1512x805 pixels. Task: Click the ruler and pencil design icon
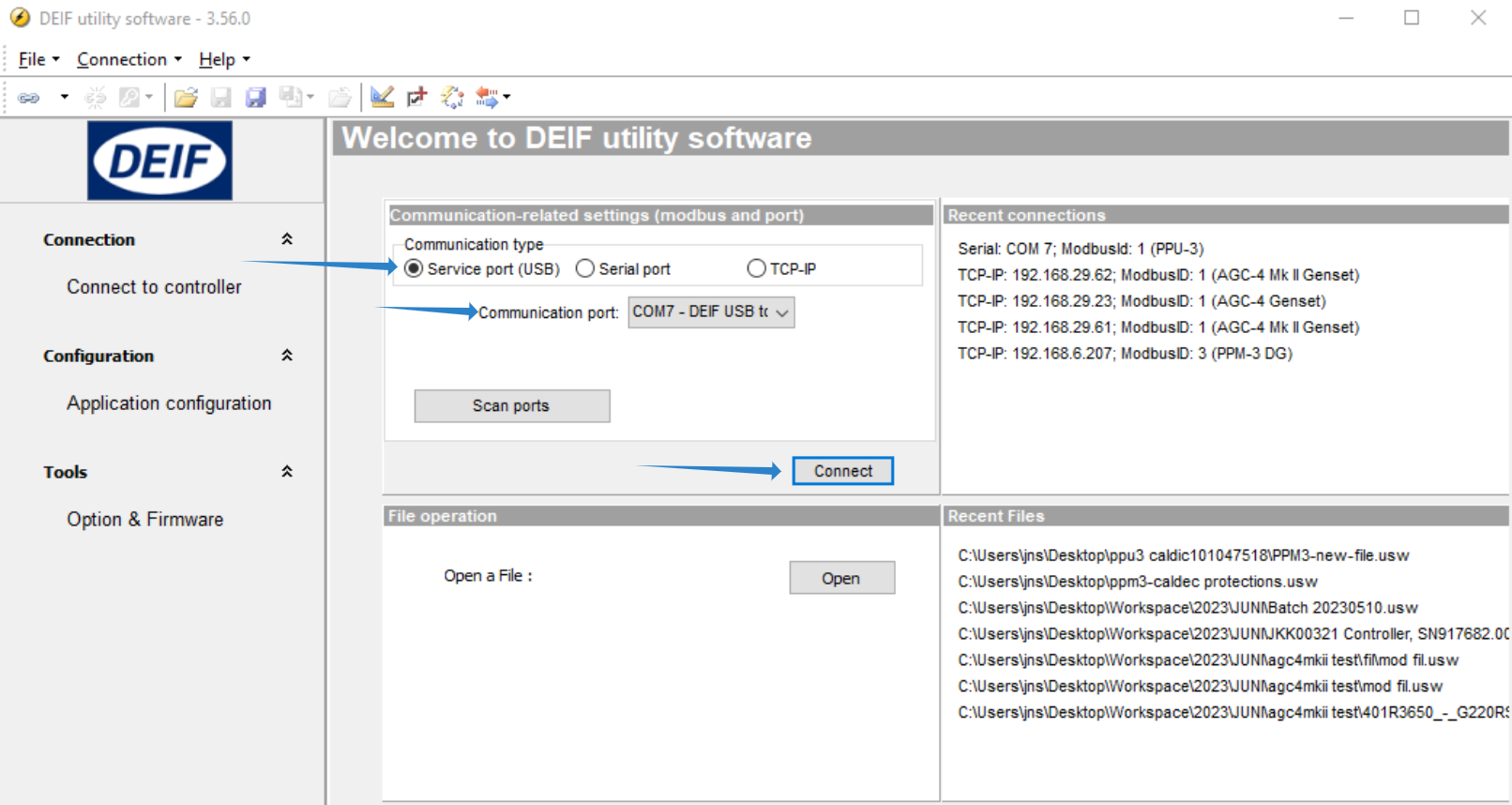pos(382,97)
